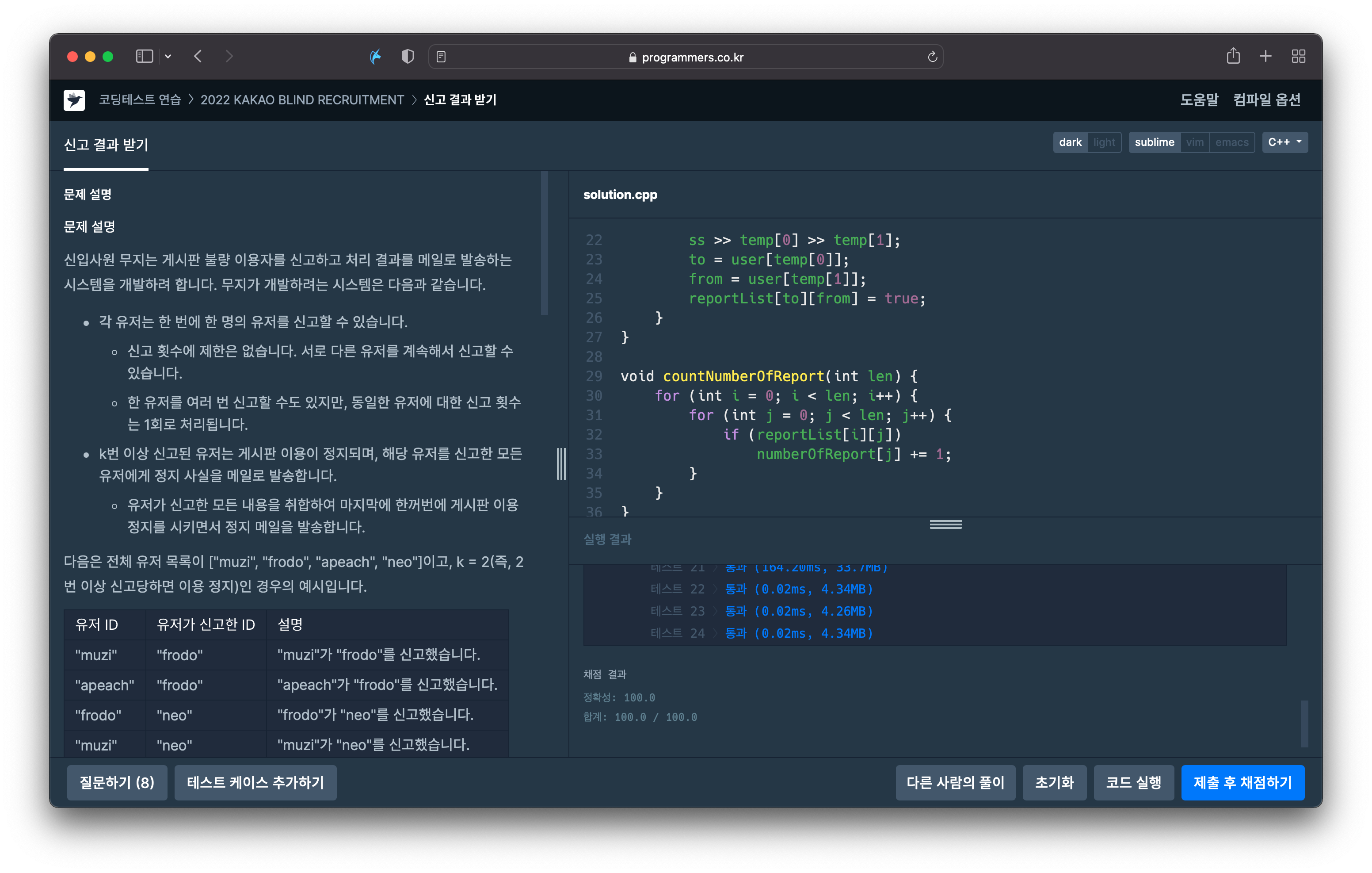Click the 유저가 신고한 ID column header

(206, 624)
